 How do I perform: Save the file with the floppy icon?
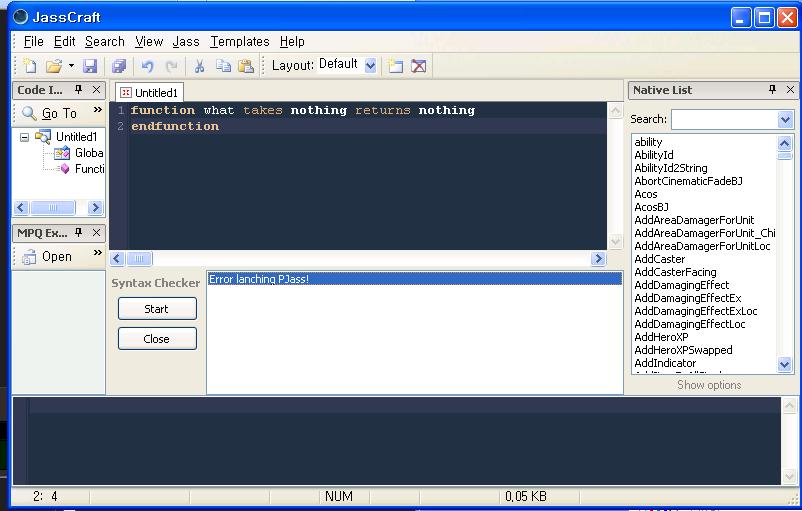90,66
